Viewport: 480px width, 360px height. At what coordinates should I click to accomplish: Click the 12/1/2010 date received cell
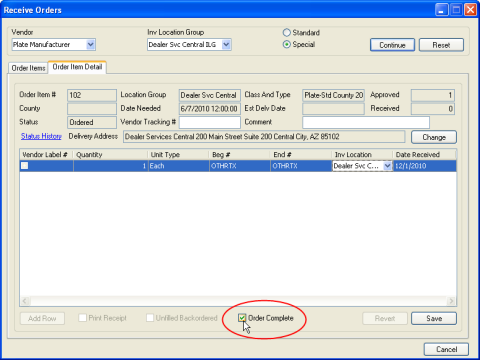click(425, 166)
